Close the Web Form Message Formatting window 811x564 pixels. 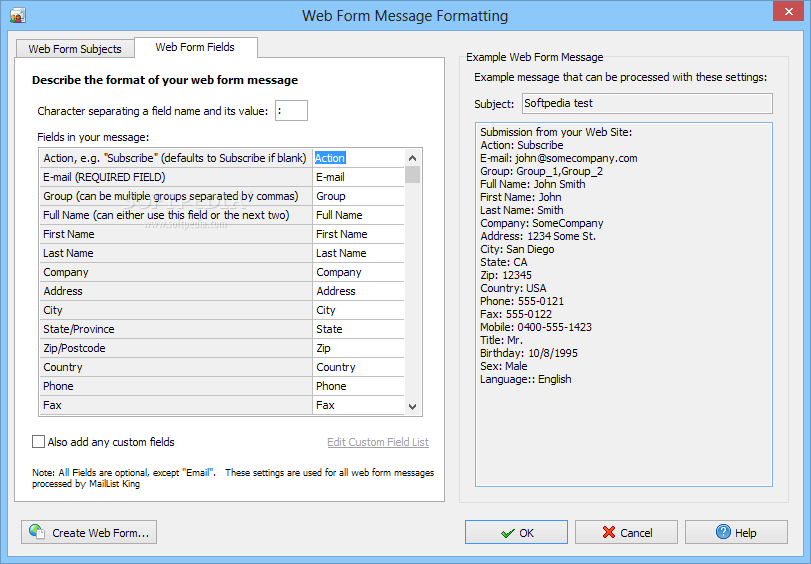click(x=788, y=11)
